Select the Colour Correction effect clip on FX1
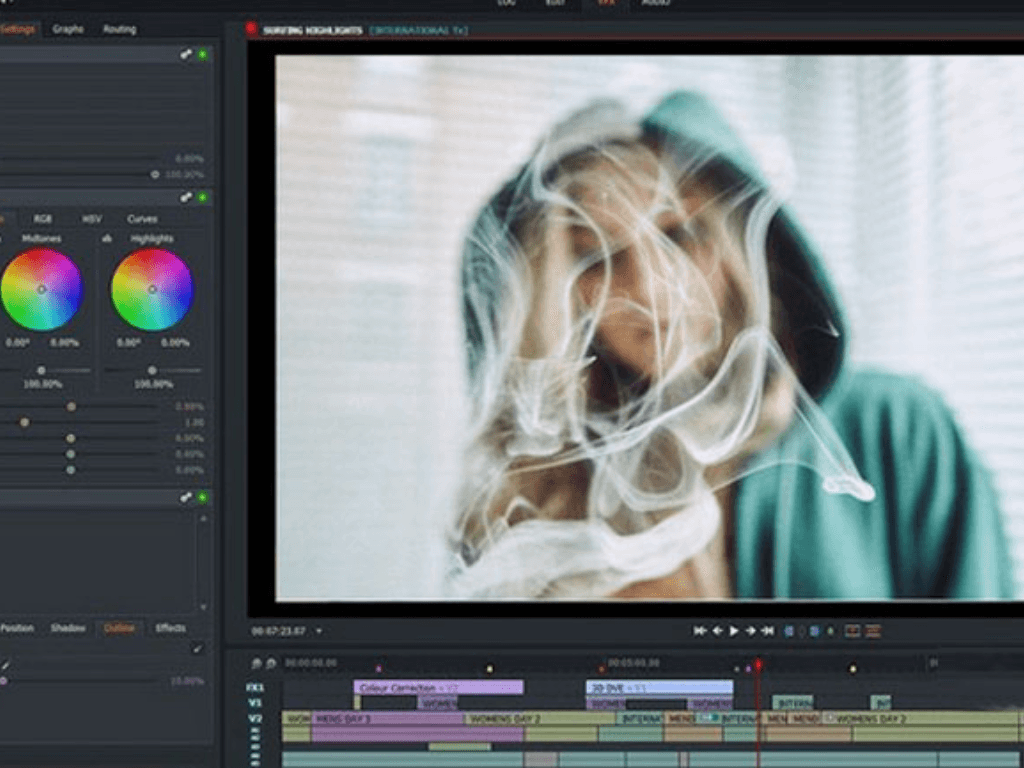The width and height of the screenshot is (1024, 768). coord(438,687)
